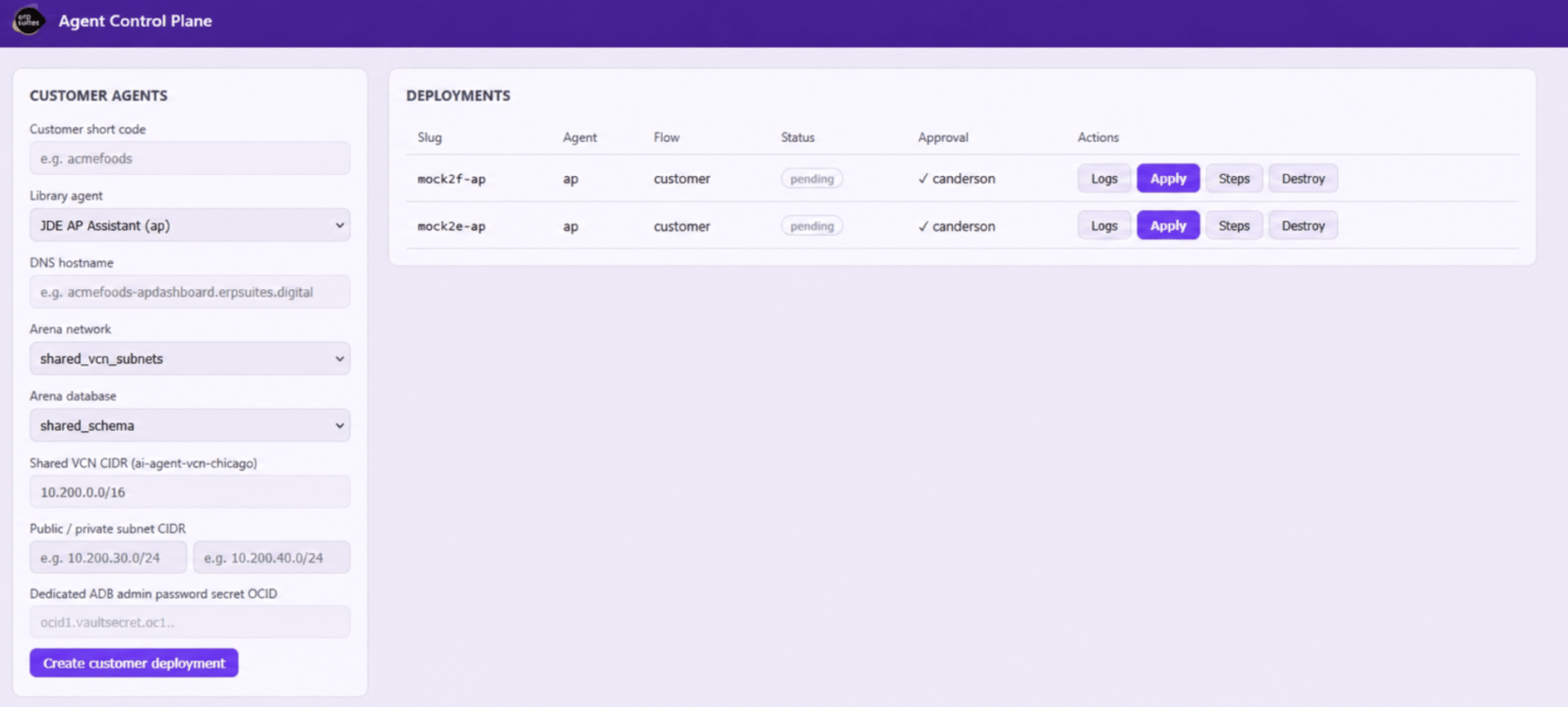The image size is (1568, 707).
Task: Open Logs for mock2e-ap deployment
Action: 1104,226
